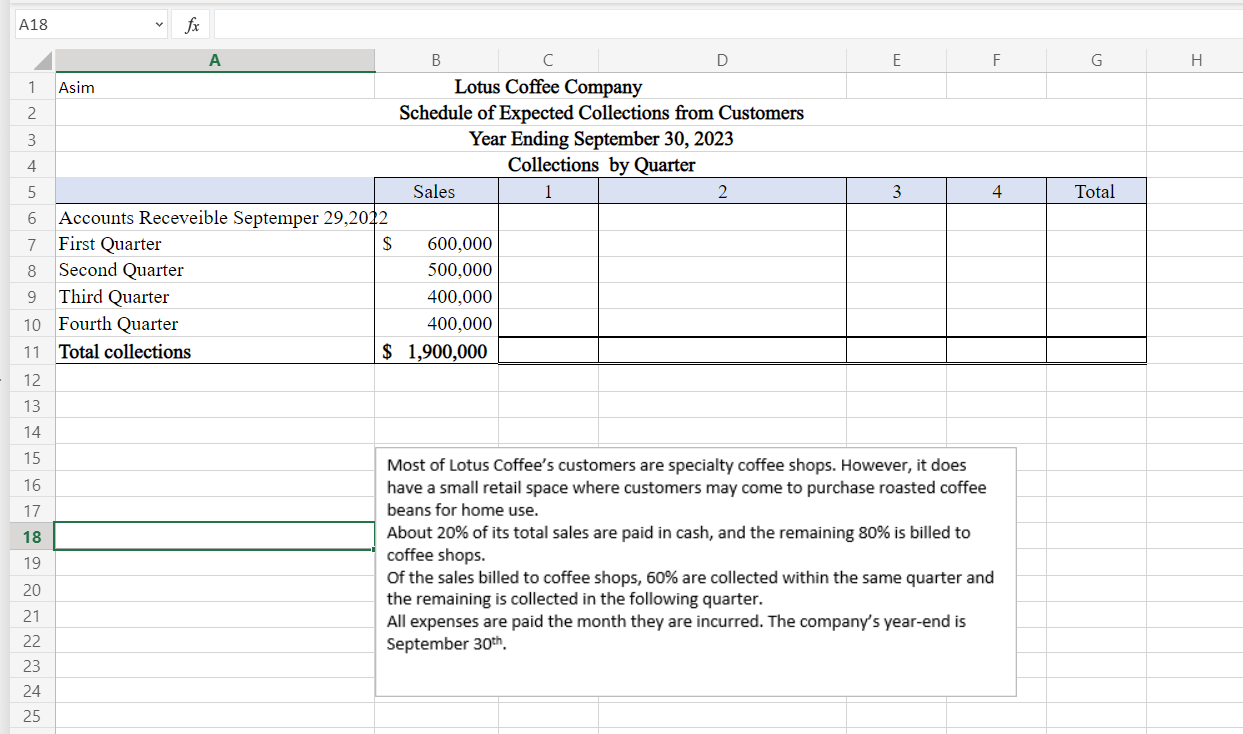Select the row 18 header
Screen dimensions: 1243x734
[32, 537]
